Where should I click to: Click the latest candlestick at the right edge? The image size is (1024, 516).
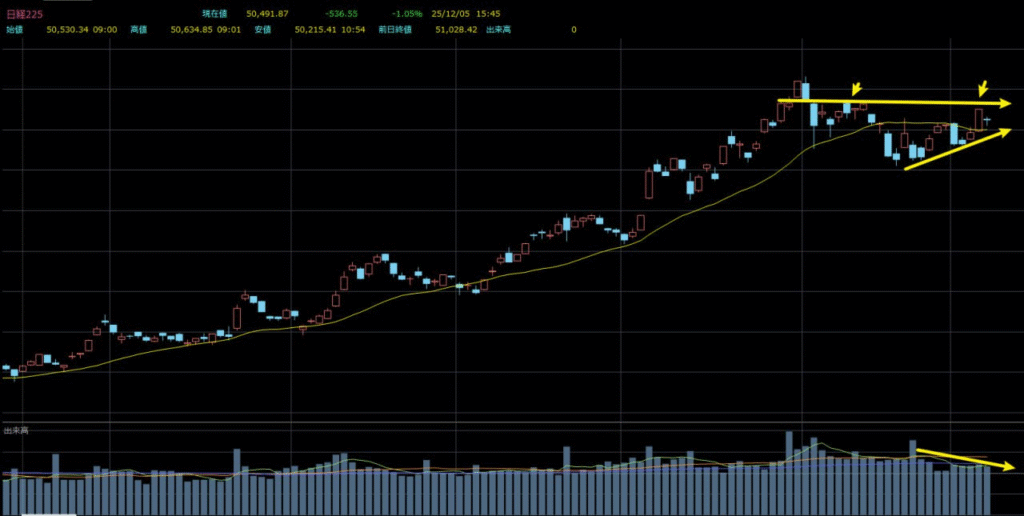987,120
